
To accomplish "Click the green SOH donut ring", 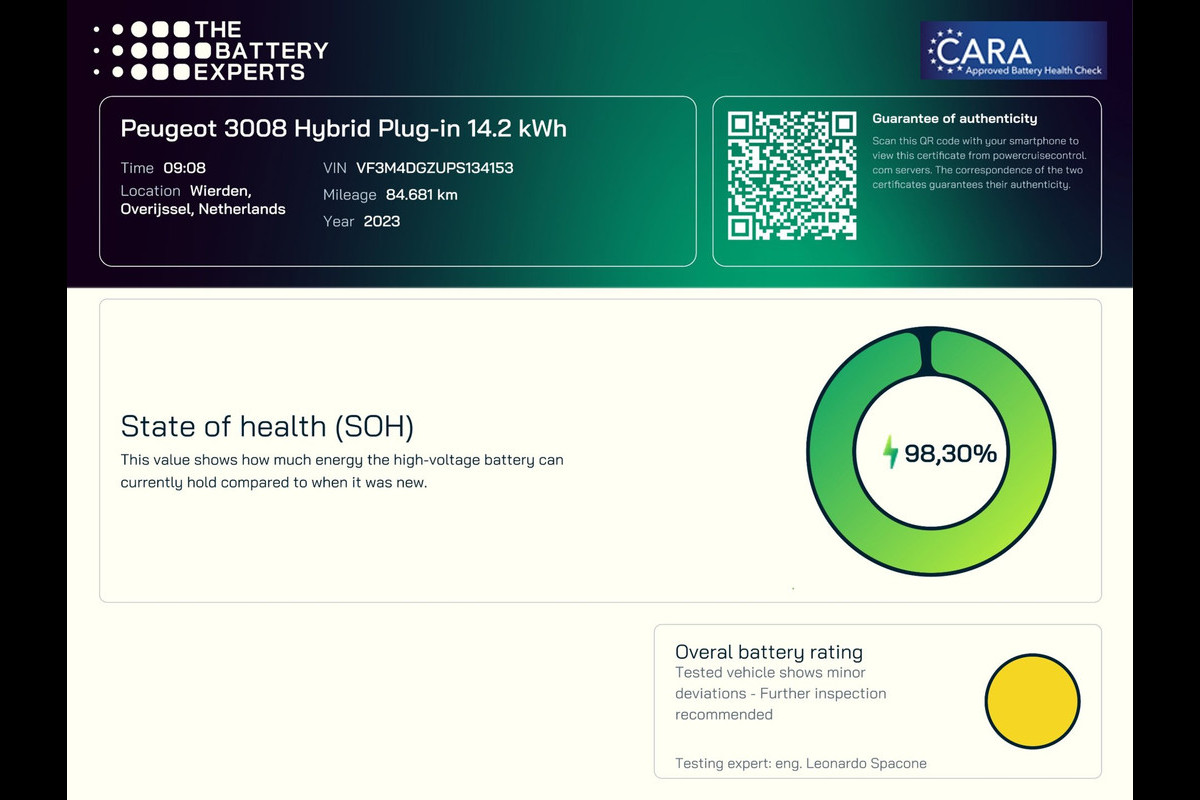I will pyautogui.click(x=932, y=453).
